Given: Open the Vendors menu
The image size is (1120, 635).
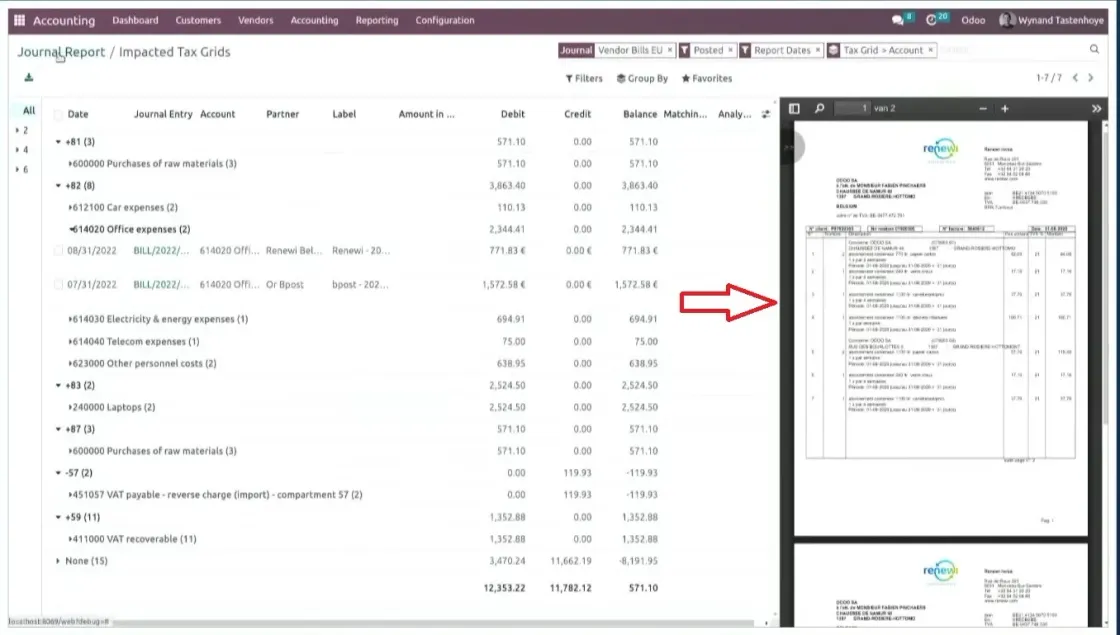Looking at the screenshot, I should click(x=256, y=20).
